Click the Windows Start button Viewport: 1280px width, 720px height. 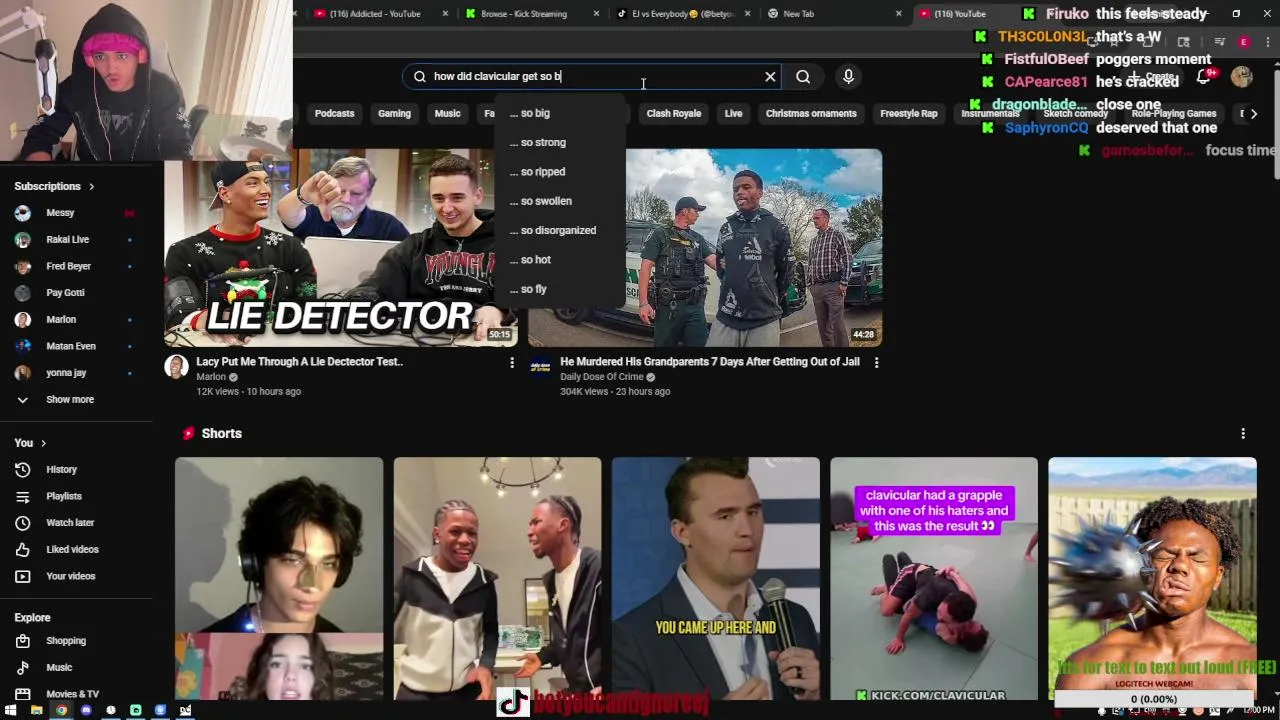pos(11,710)
